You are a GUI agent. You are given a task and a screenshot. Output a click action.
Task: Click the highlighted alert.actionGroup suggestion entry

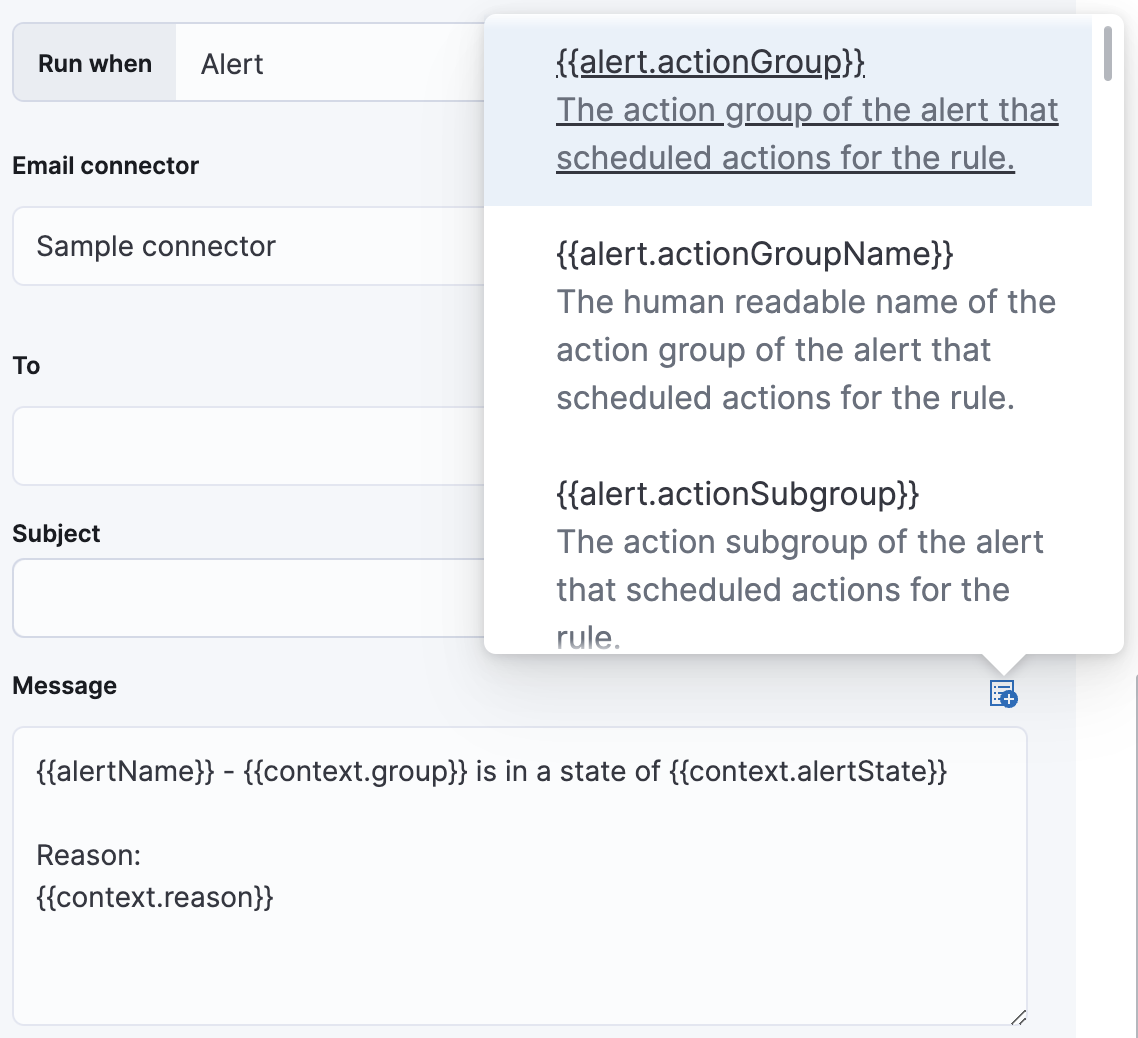click(x=790, y=110)
